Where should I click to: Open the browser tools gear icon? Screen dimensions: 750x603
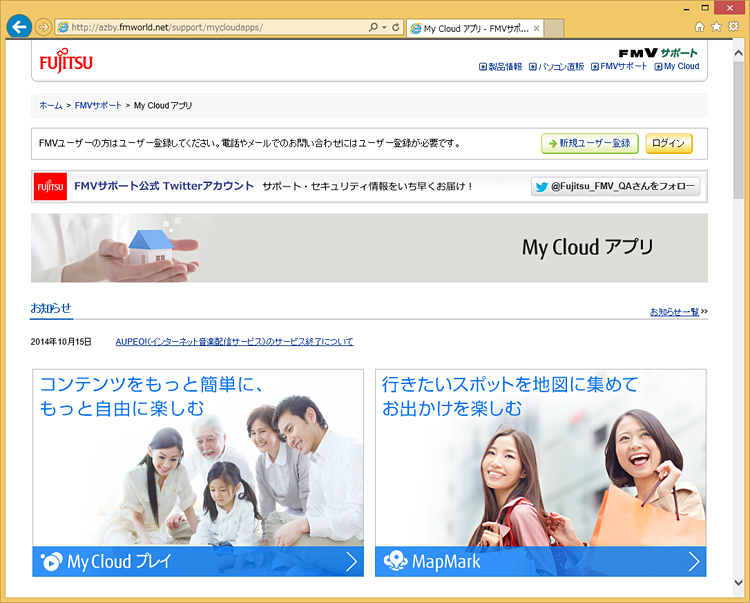point(733,27)
